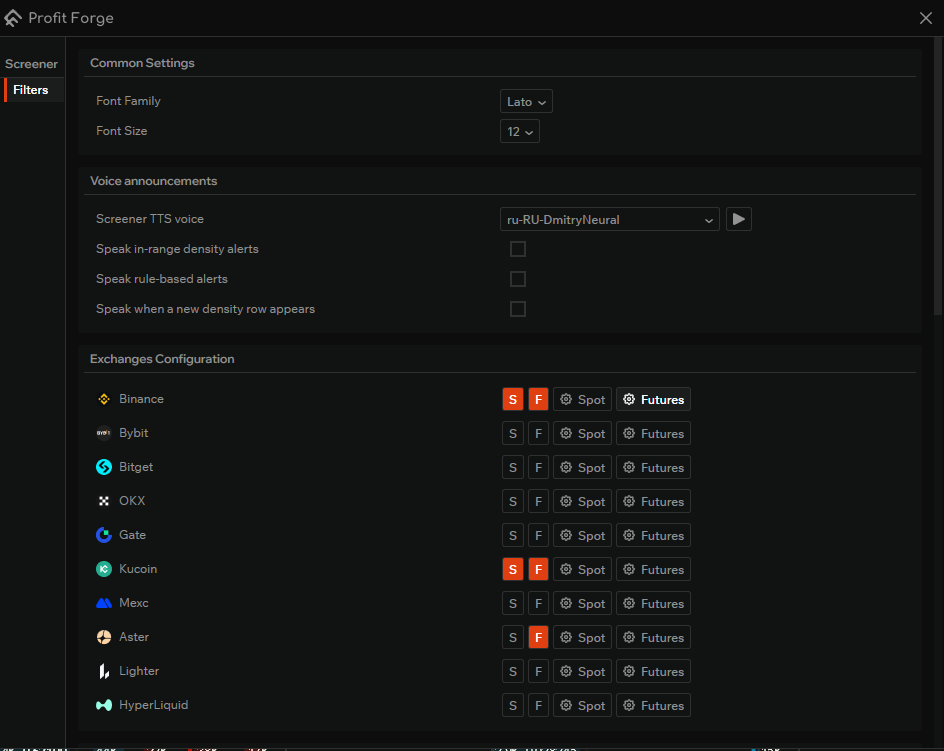Switch to the Screener tab
This screenshot has height=751, width=944.
[31, 64]
